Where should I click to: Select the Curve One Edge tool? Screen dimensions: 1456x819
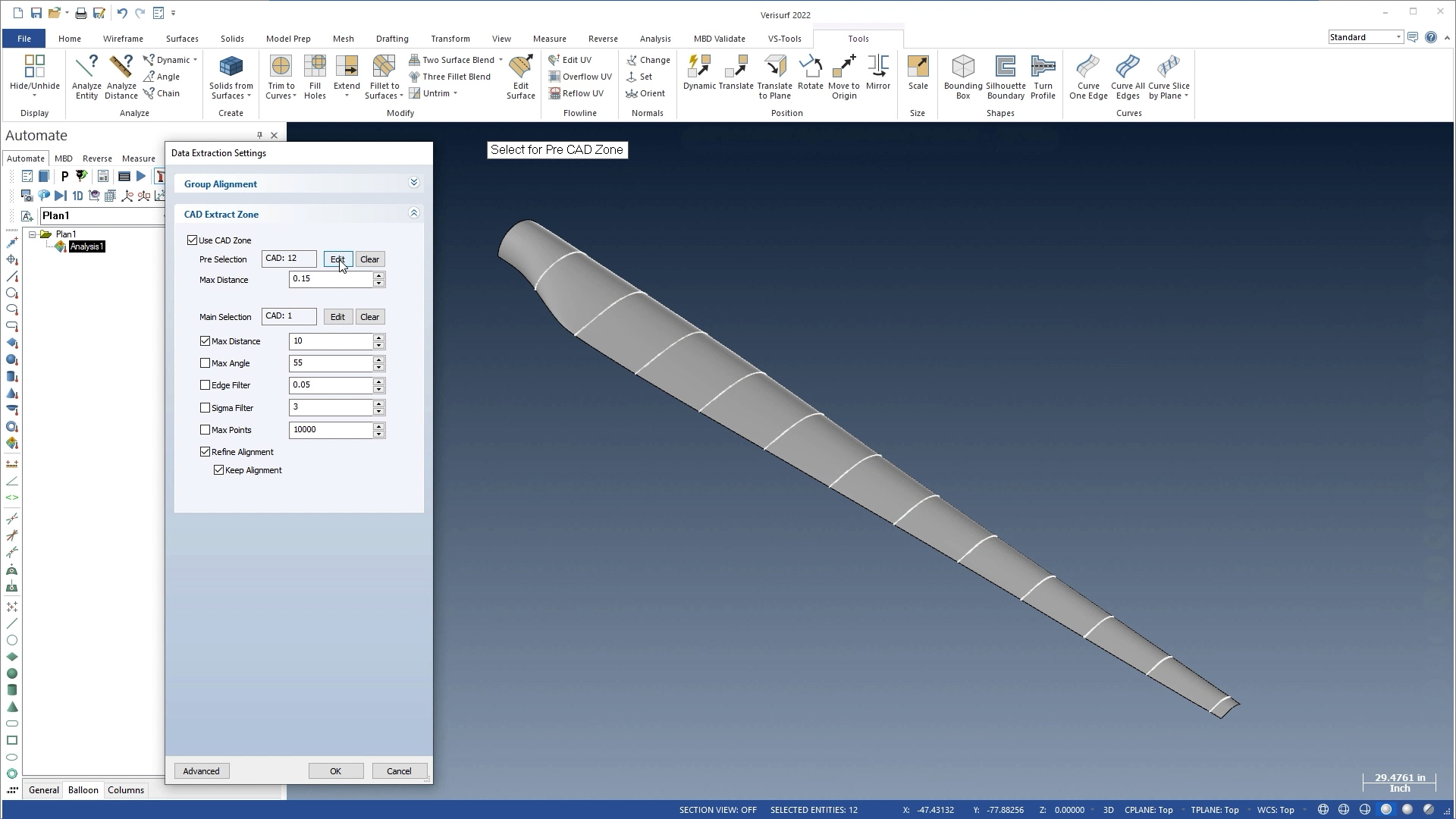1088,76
